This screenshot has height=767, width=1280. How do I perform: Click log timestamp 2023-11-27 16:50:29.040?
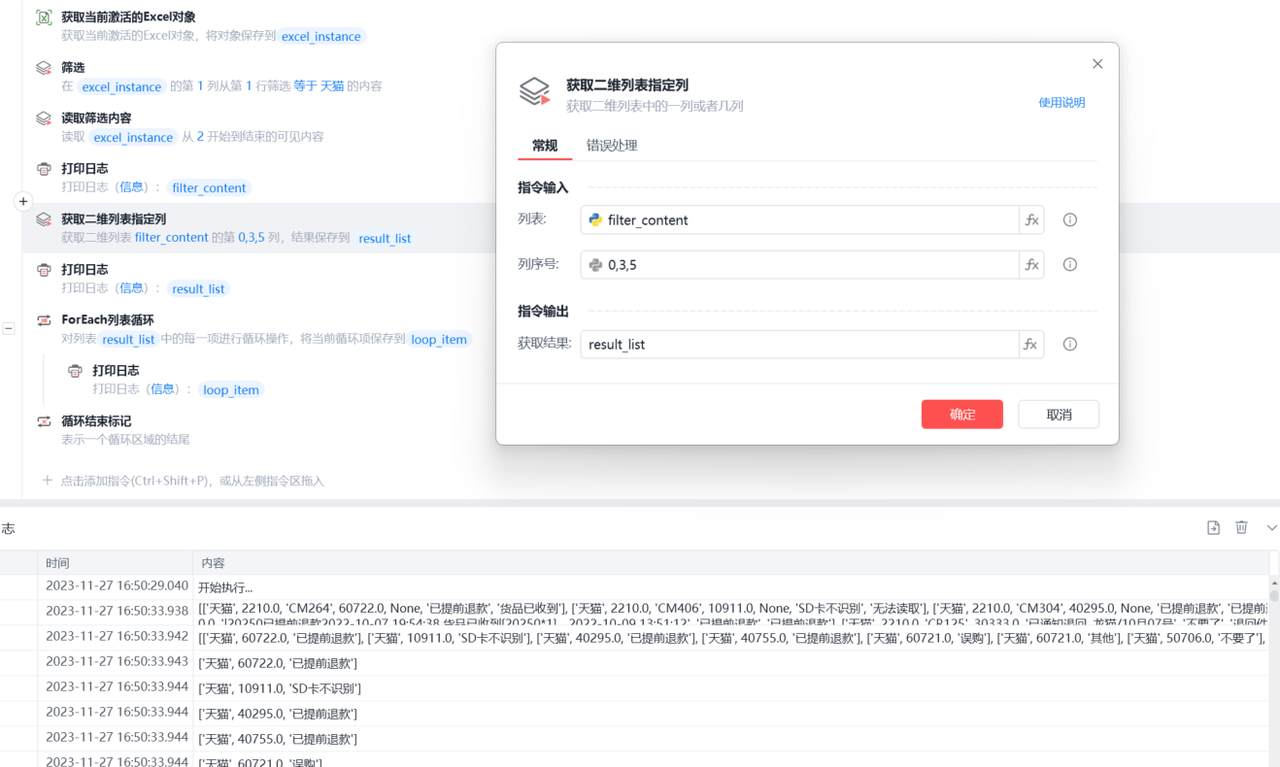[x=117, y=586]
